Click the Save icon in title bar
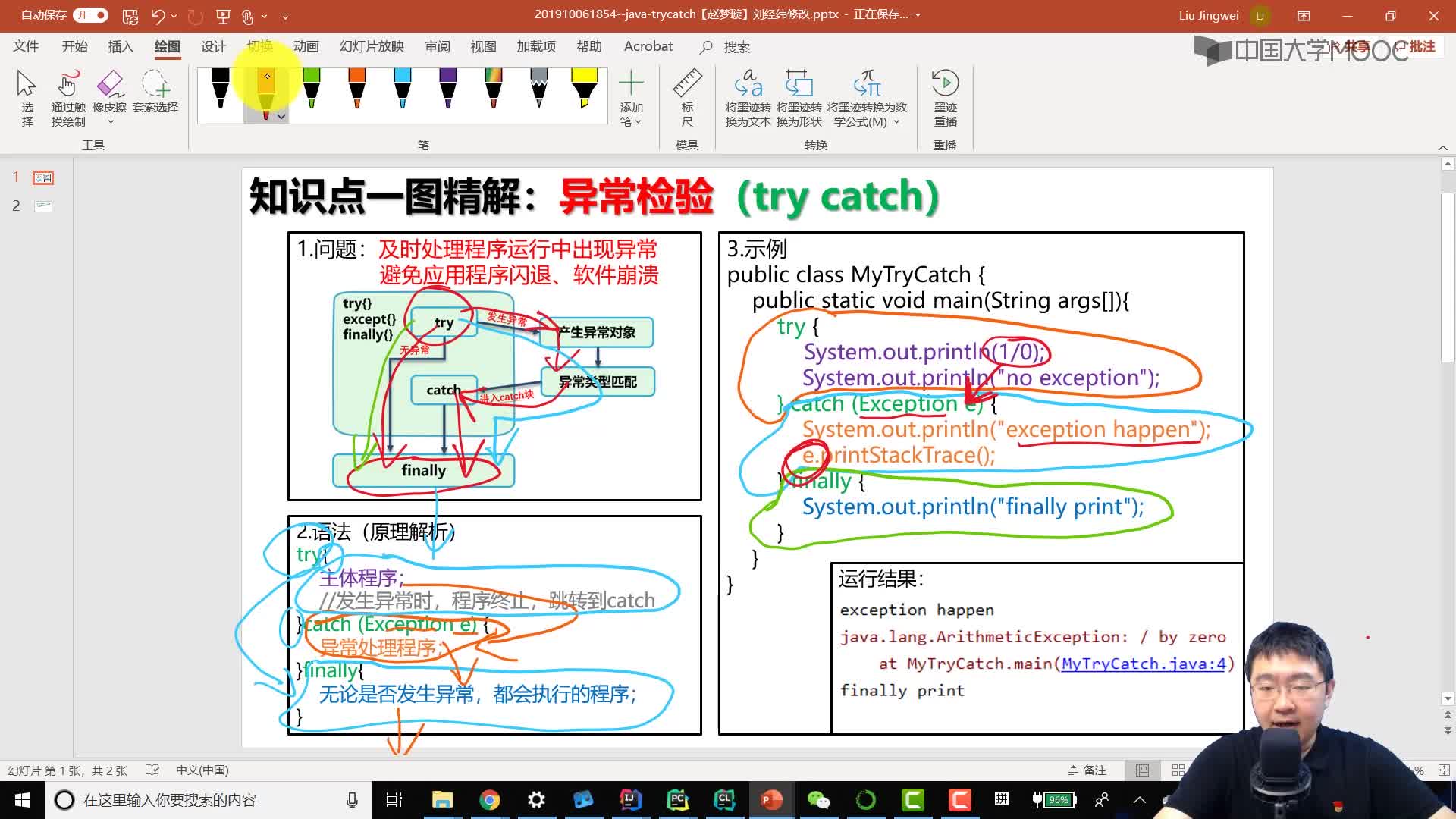 (130, 16)
